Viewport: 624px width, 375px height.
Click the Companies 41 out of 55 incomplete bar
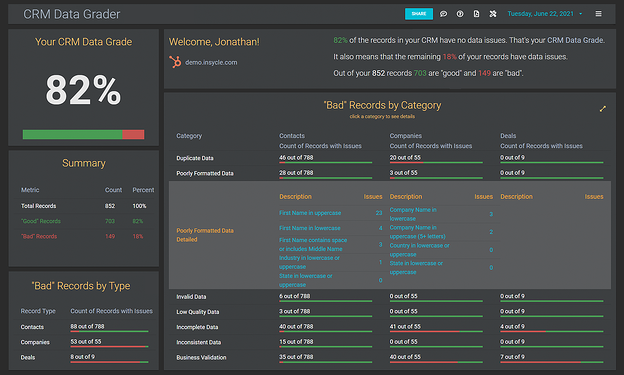tap(436, 331)
